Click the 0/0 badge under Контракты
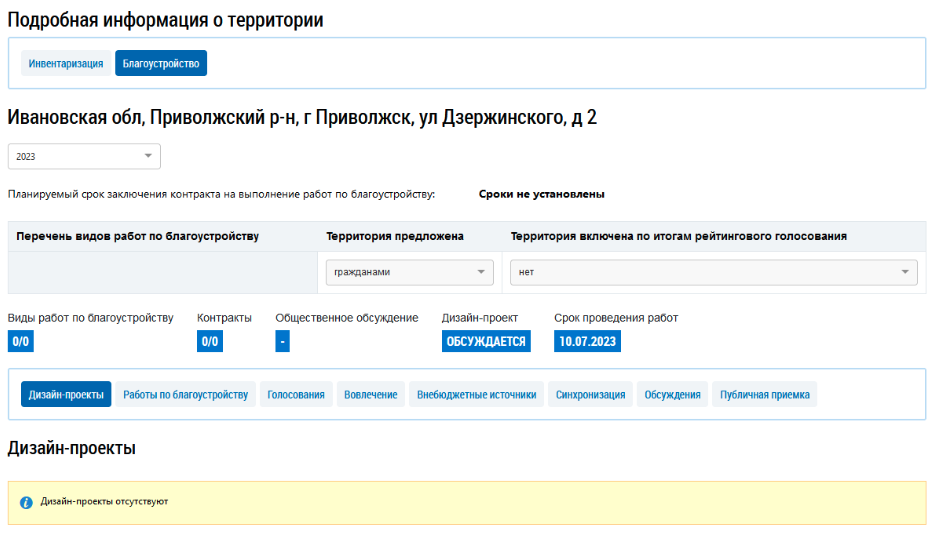 pos(210,342)
